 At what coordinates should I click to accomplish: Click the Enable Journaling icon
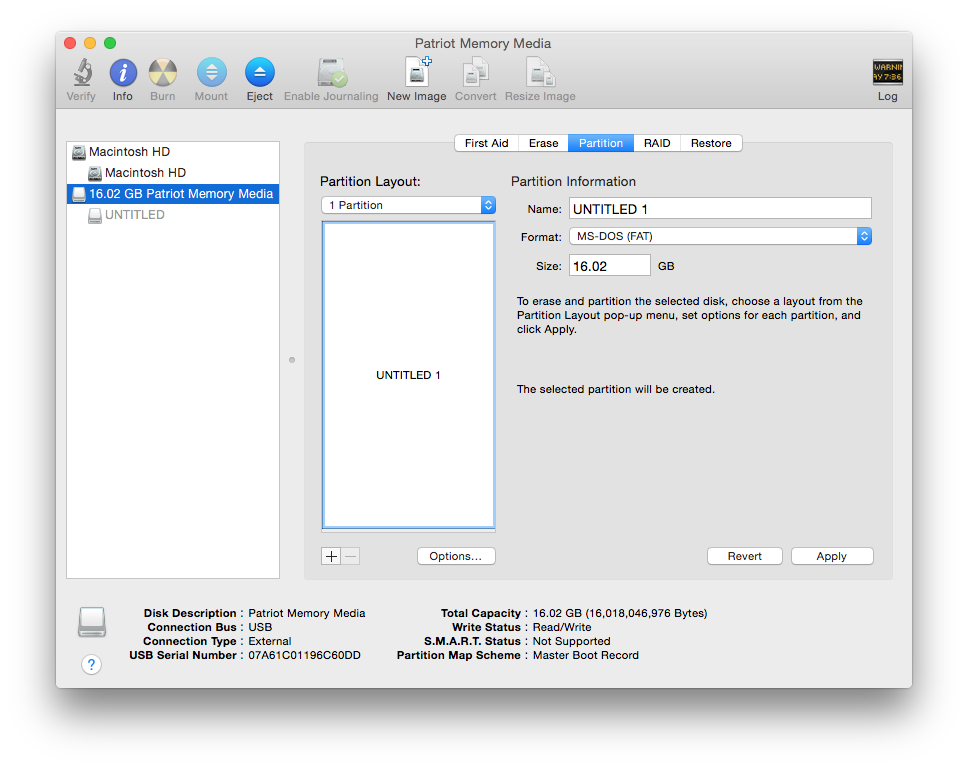(x=332, y=73)
